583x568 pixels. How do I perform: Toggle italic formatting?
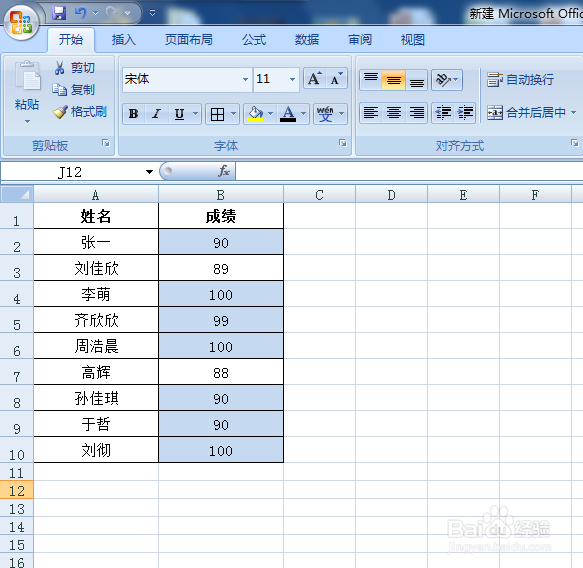pos(157,114)
